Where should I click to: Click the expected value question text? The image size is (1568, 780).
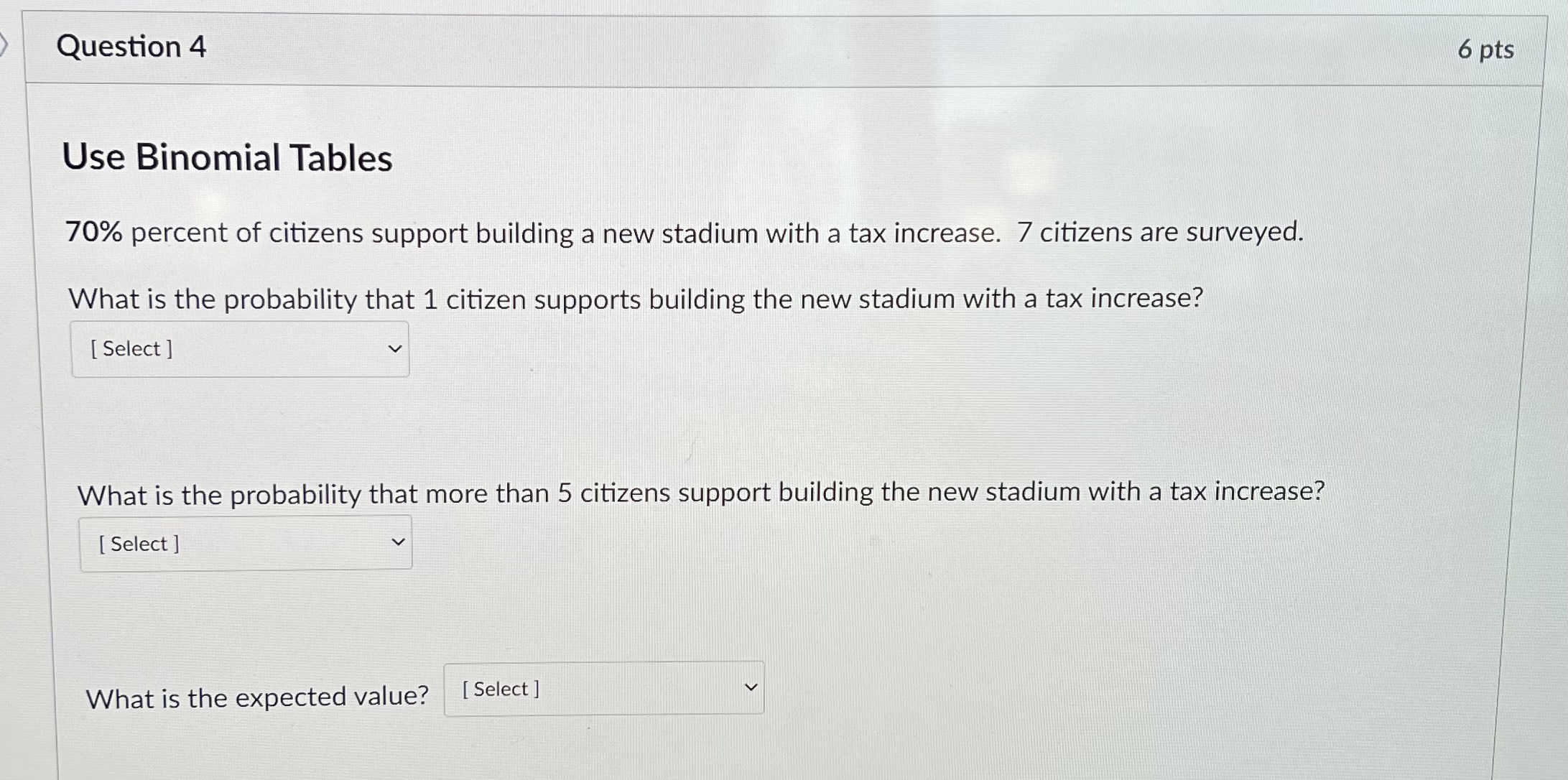pyautogui.click(x=259, y=696)
